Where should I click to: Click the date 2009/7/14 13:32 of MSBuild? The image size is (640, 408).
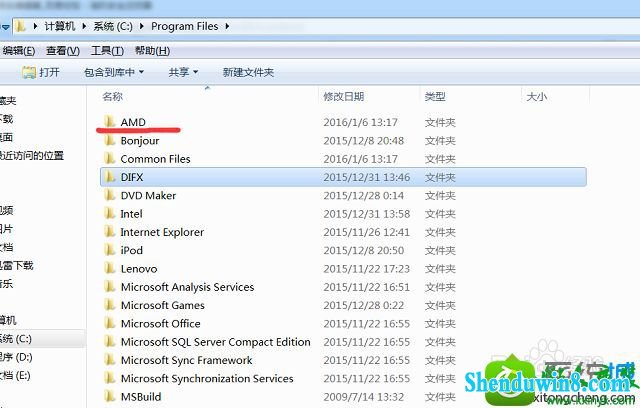tap(364, 397)
